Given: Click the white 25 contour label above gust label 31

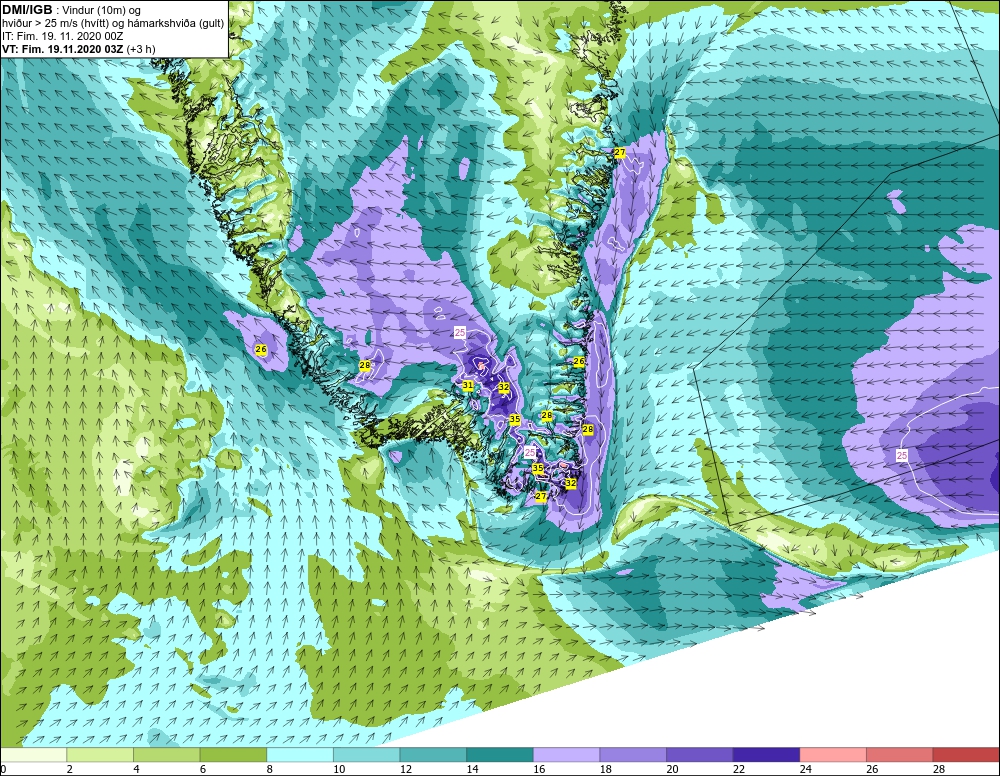Looking at the screenshot, I should [x=460, y=332].
